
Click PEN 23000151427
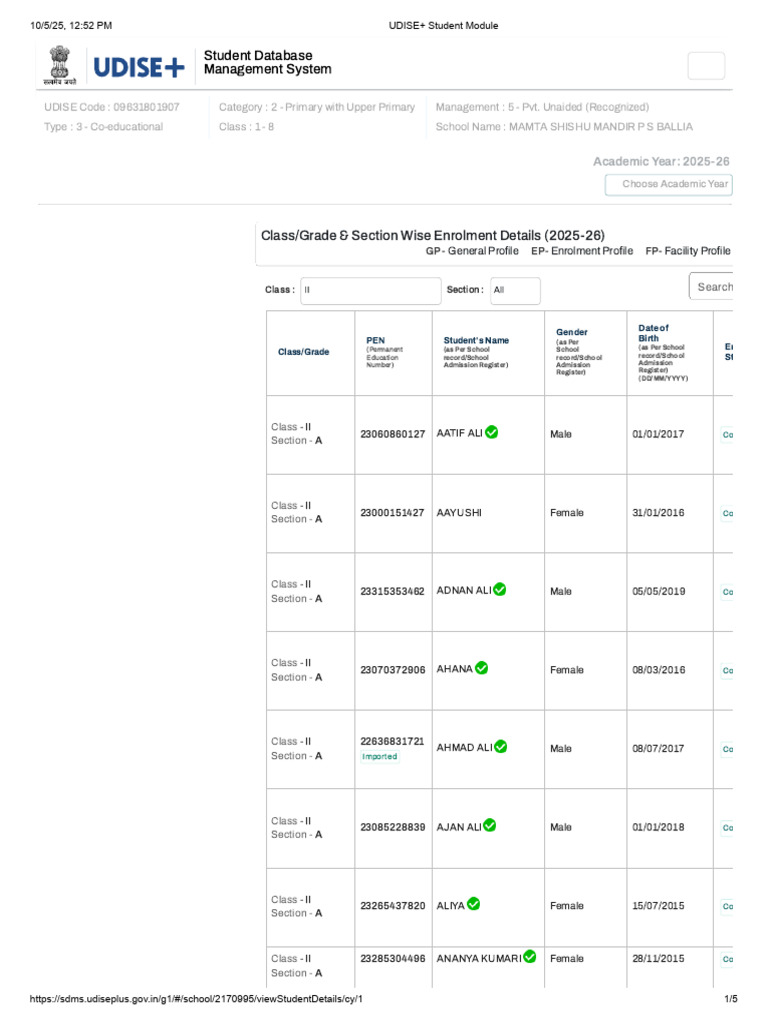[x=392, y=513]
